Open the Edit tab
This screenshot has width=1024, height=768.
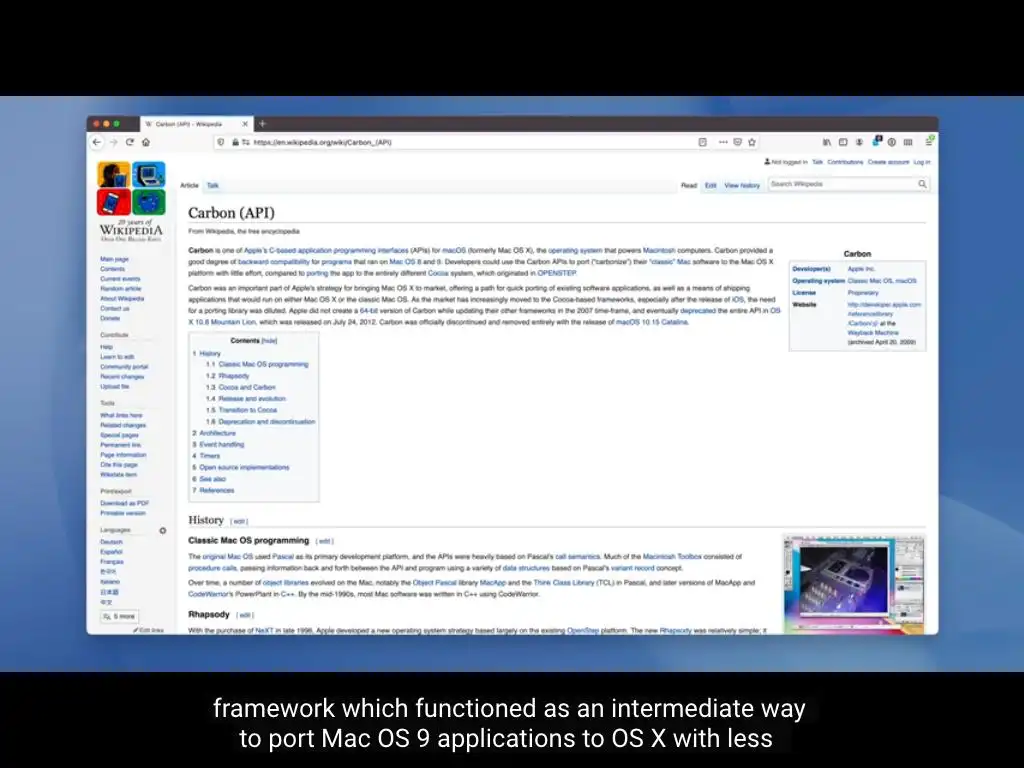[x=711, y=185]
